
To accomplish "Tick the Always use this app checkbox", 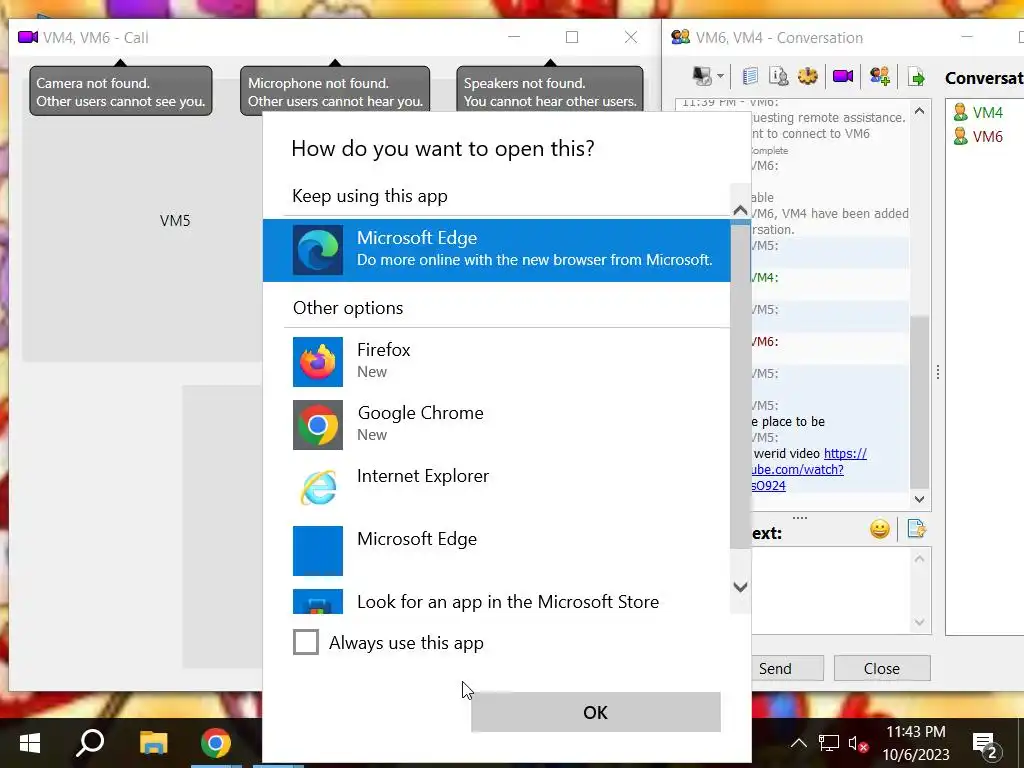I will pyautogui.click(x=306, y=642).
